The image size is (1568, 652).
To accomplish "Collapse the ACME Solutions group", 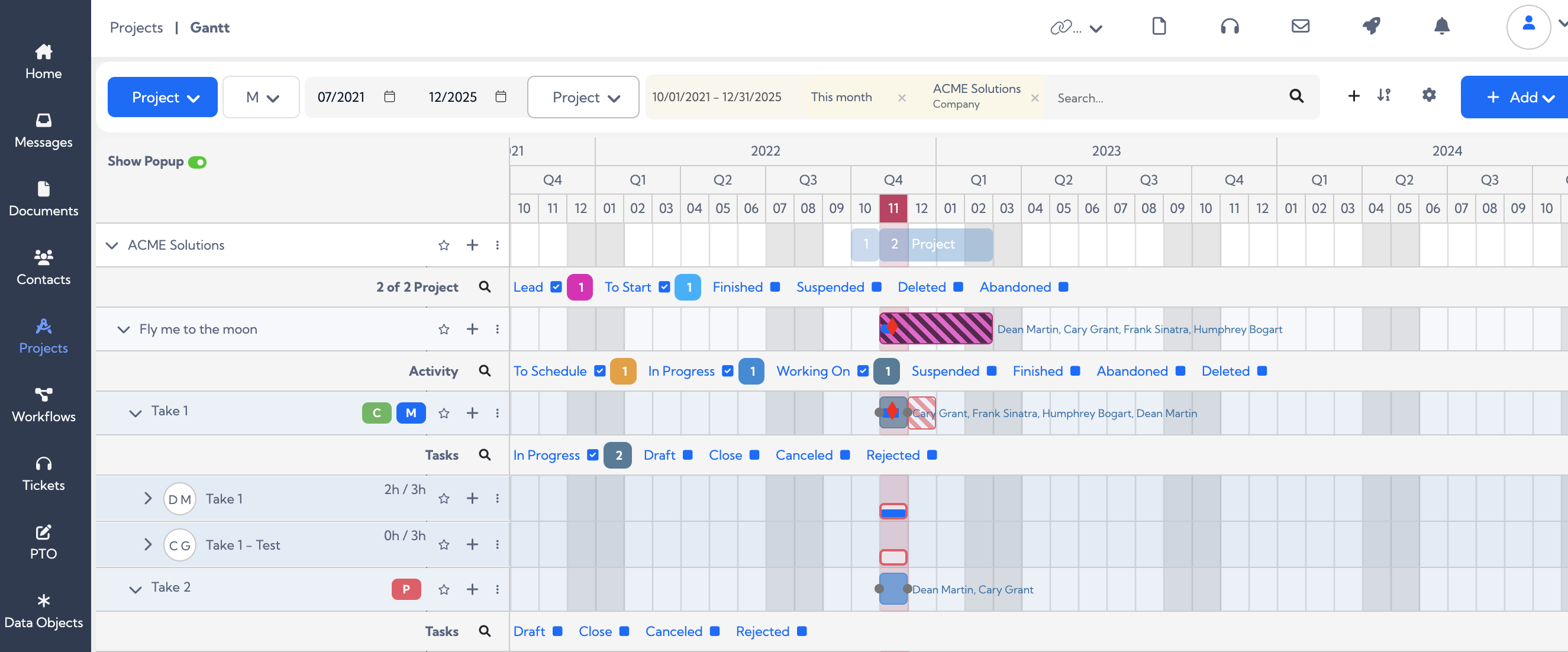I will click(112, 246).
